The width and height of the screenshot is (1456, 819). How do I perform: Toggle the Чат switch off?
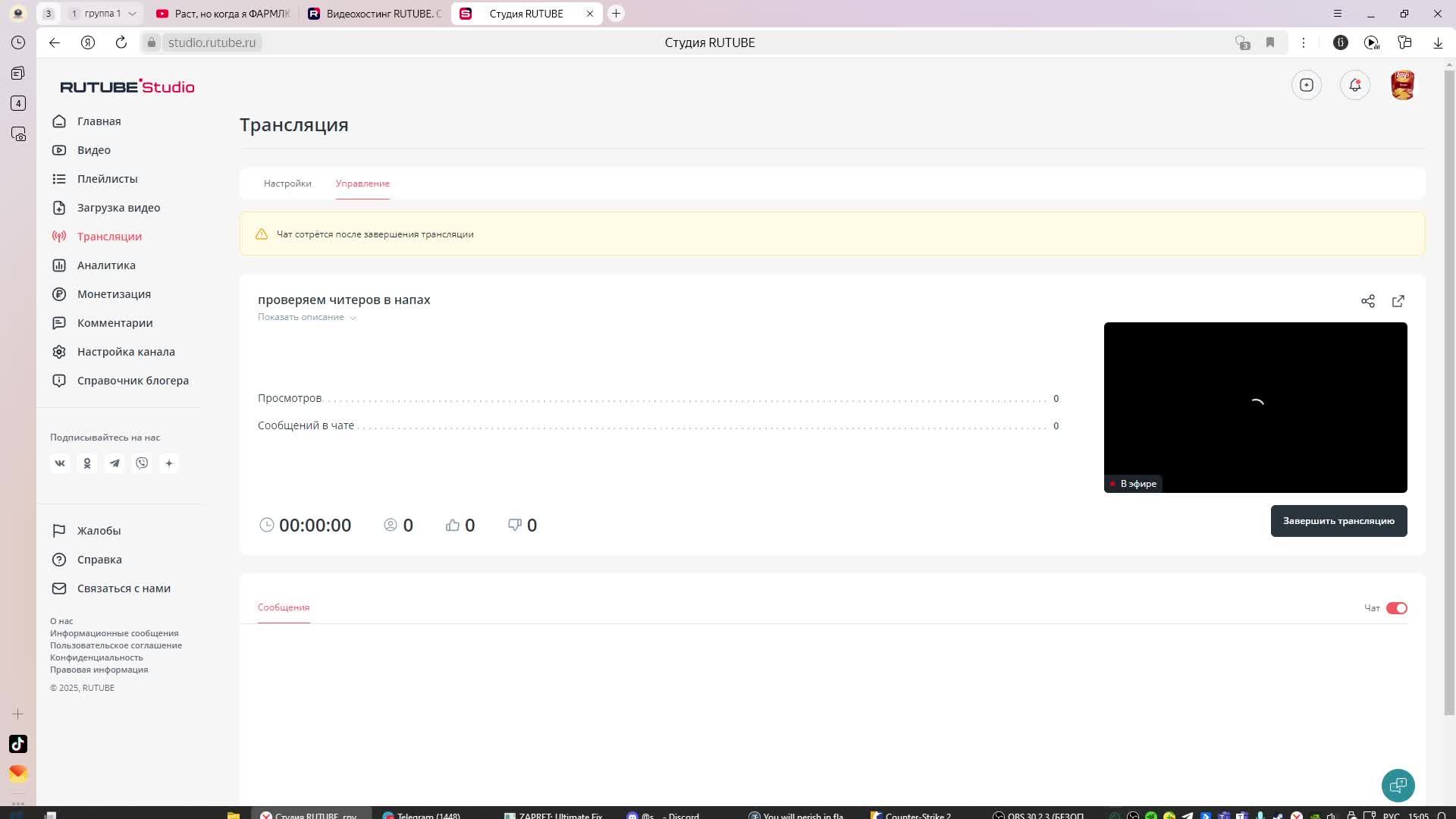1396,608
